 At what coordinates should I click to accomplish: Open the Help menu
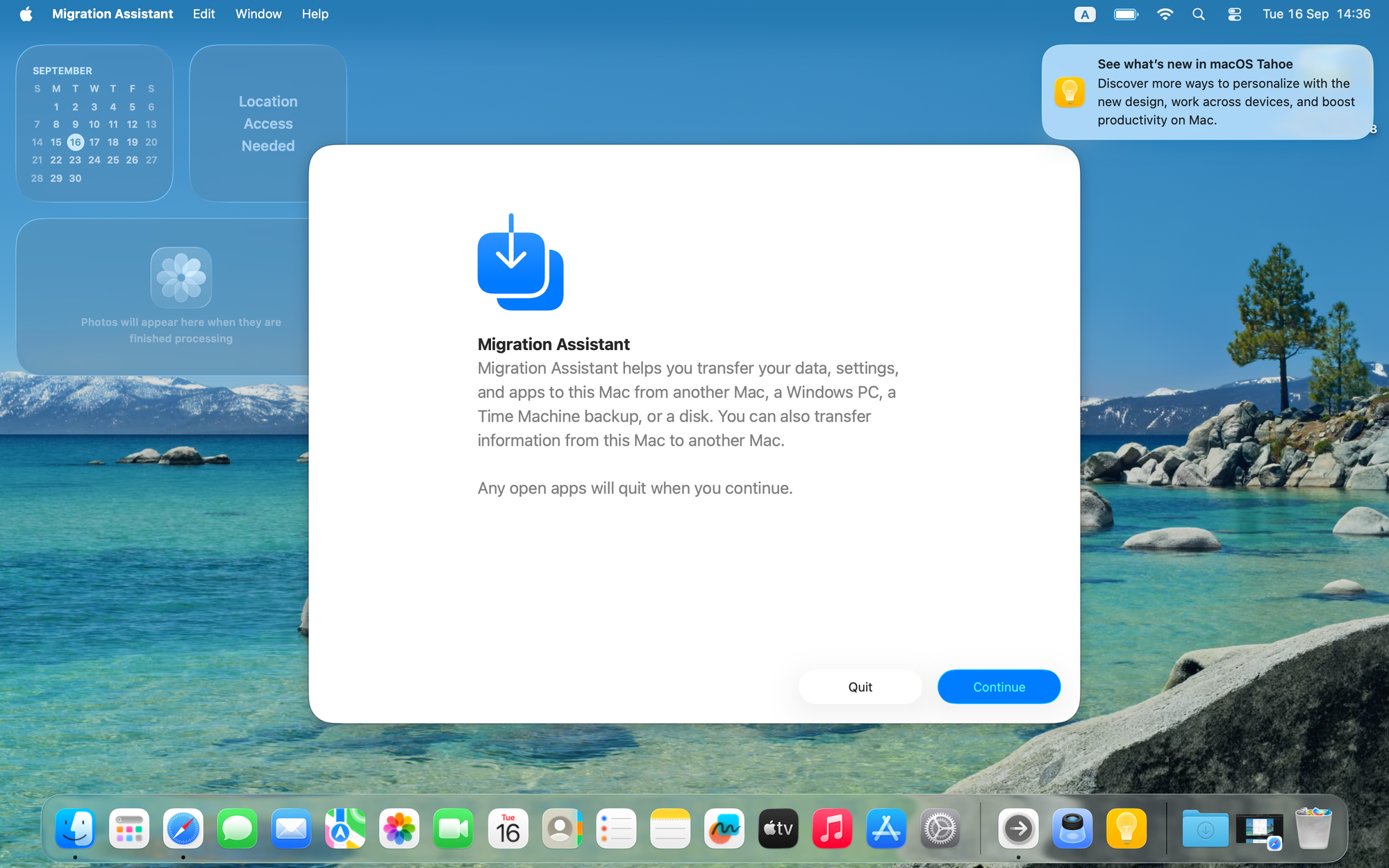point(315,14)
